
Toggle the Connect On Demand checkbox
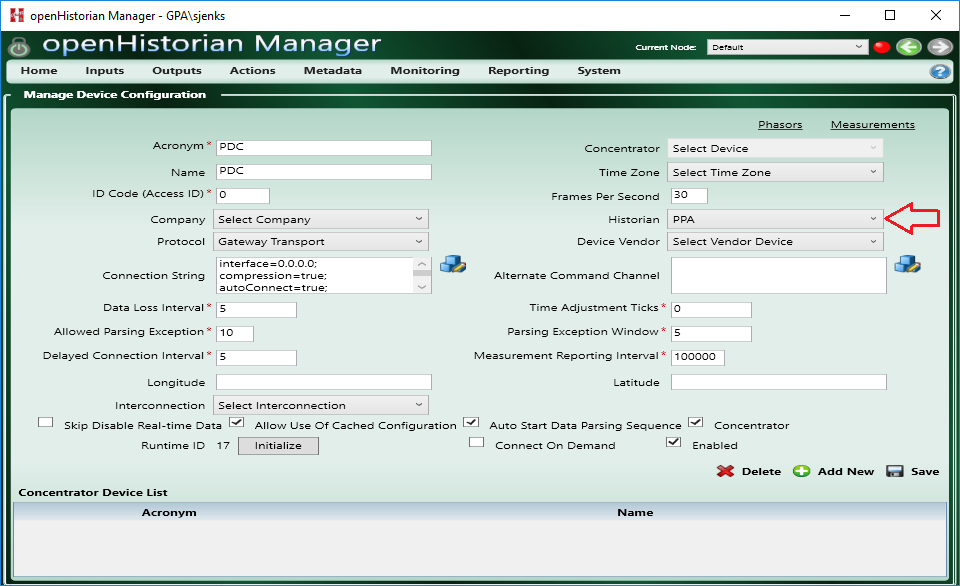(476, 442)
